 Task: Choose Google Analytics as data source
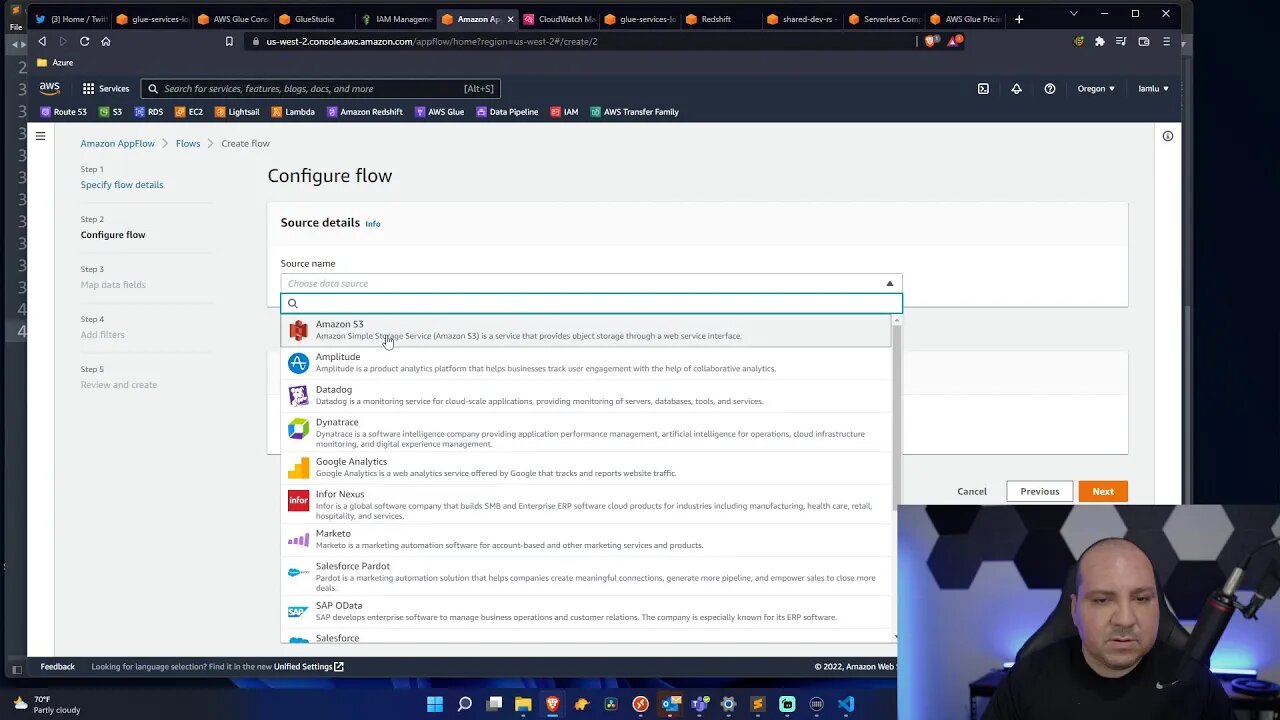point(586,467)
